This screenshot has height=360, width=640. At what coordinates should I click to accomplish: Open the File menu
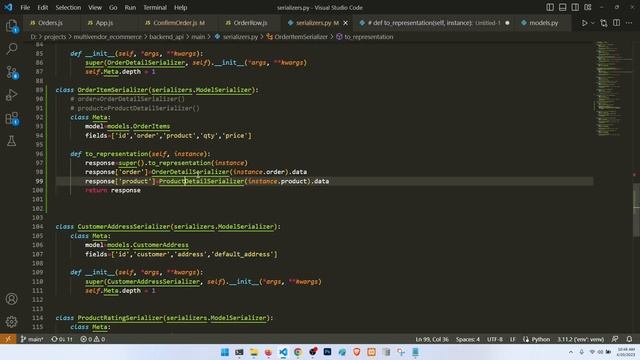tap(25, 7)
